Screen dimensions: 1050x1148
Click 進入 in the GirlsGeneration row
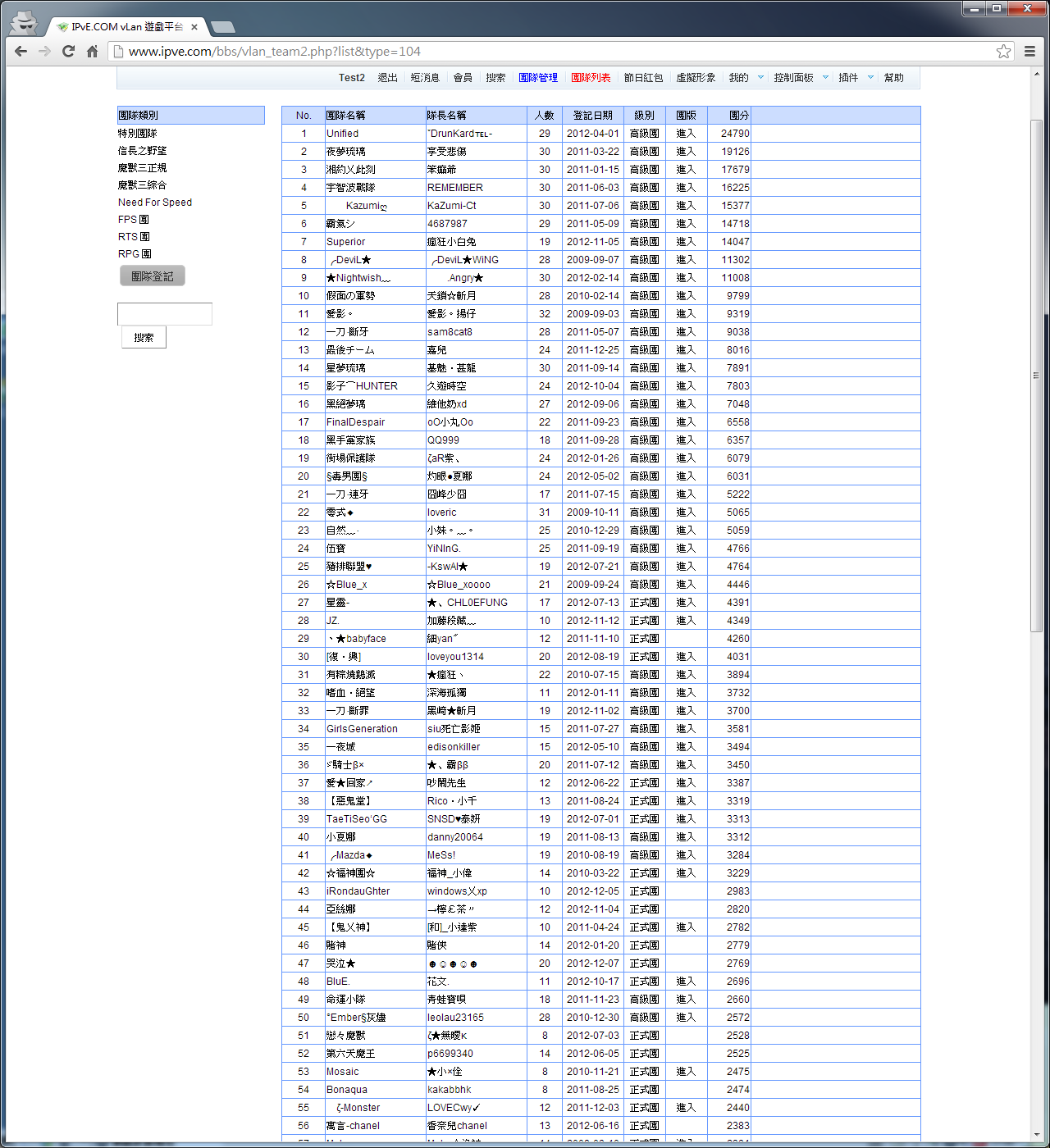tap(686, 729)
